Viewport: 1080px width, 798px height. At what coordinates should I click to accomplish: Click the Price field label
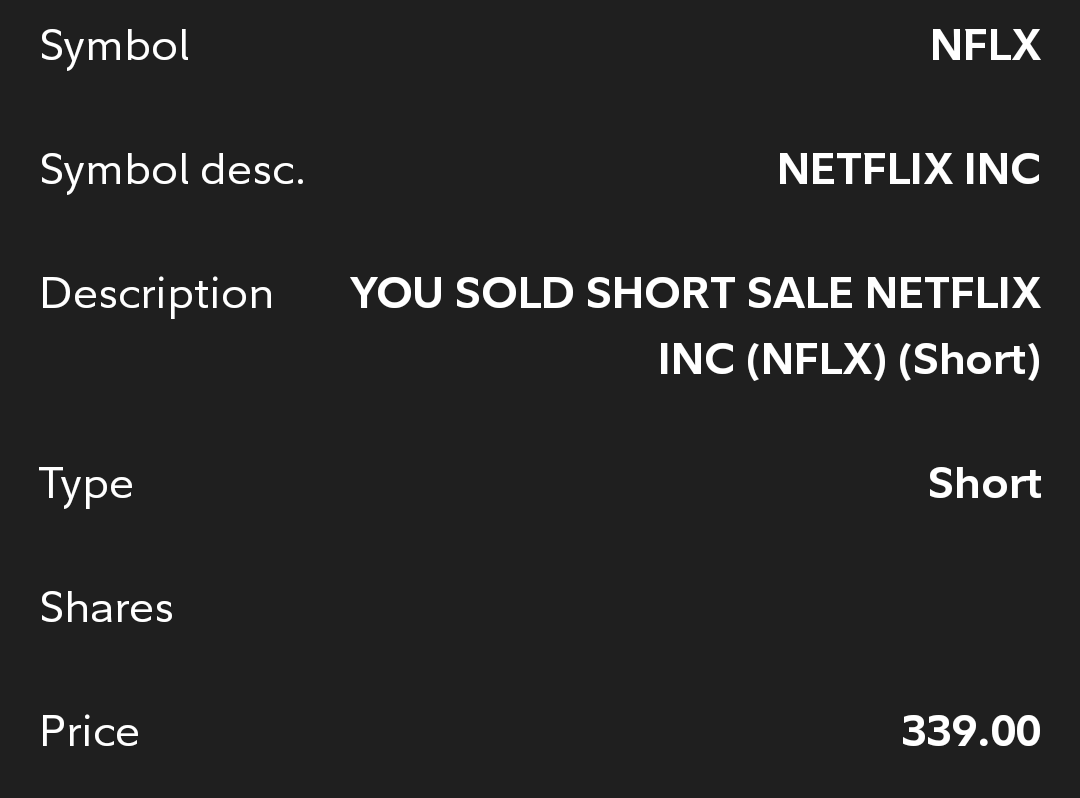point(89,732)
